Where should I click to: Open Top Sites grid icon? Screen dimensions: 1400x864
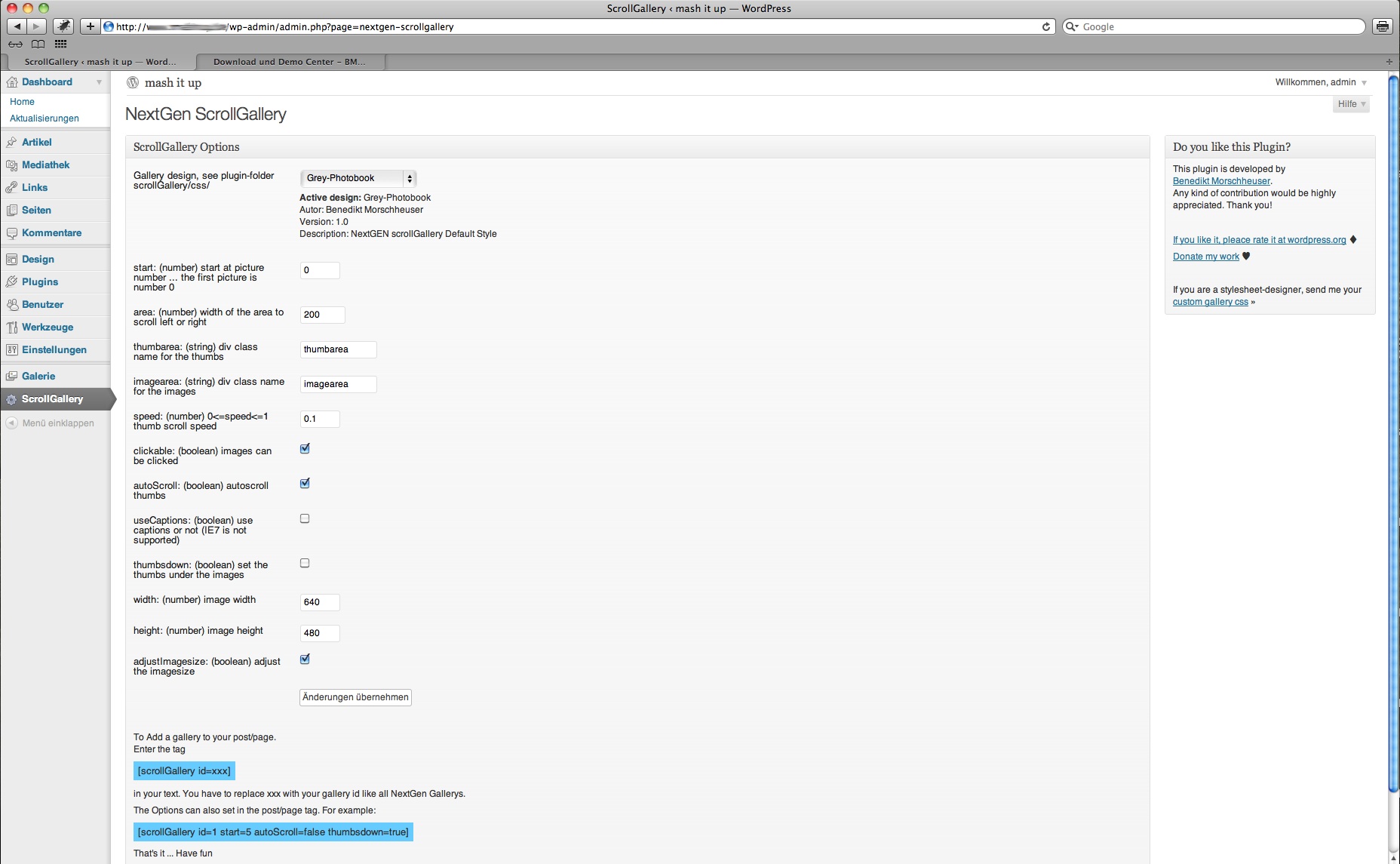[x=61, y=44]
